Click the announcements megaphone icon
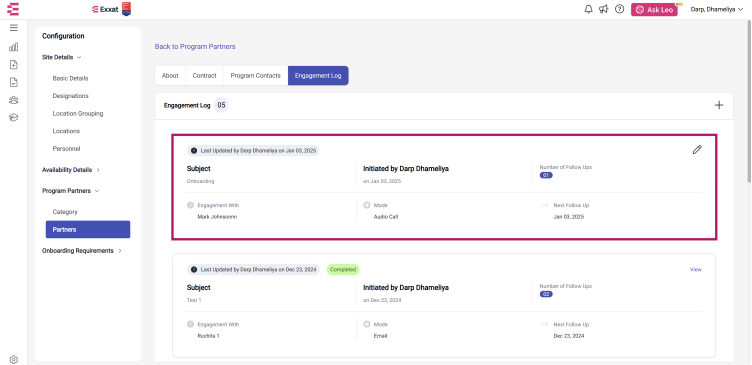The height and width of the screenshot is (365, 752). [604, 9]
